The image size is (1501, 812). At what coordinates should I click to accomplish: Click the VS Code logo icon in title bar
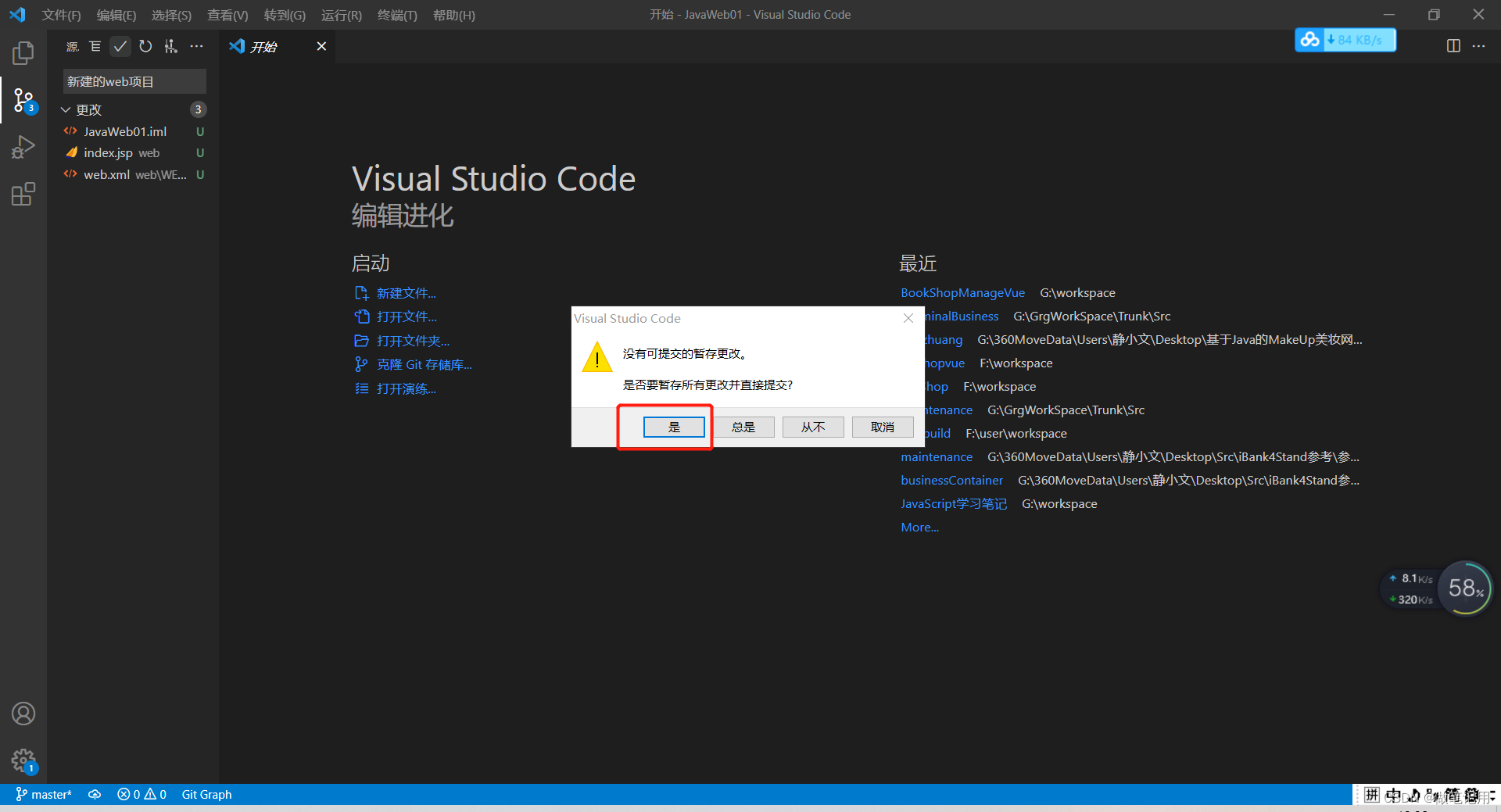pos(17,15)
